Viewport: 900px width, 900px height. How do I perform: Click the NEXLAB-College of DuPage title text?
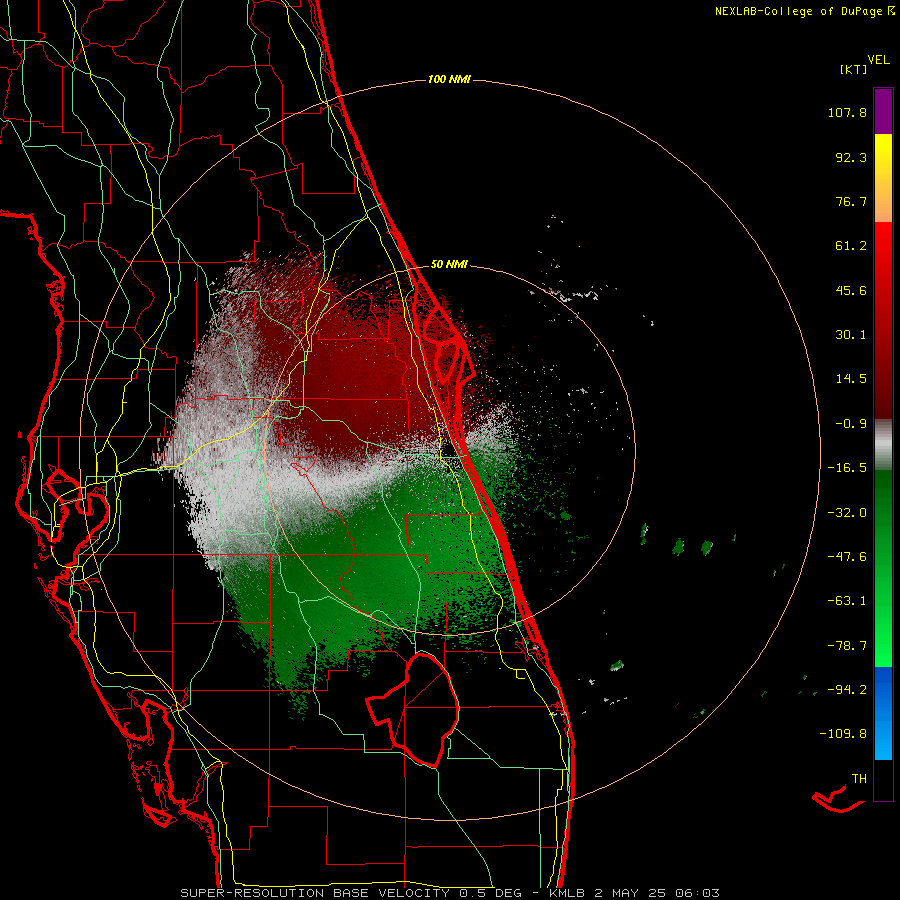pos(805,11)
